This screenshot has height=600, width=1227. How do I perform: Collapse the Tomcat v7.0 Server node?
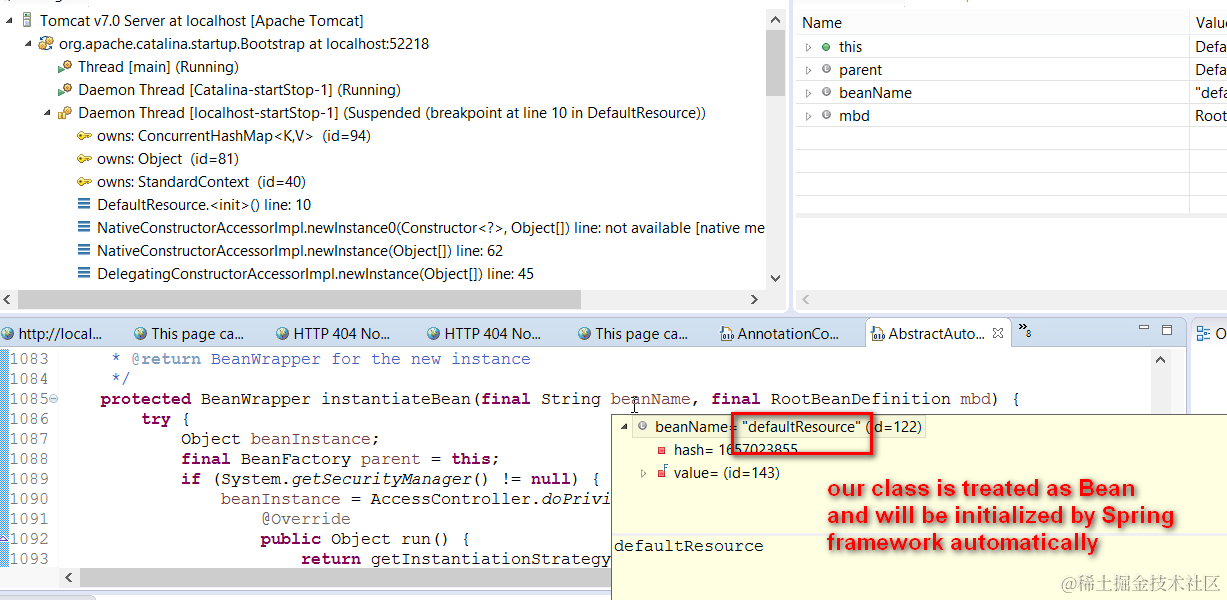[x=9, y=20]
